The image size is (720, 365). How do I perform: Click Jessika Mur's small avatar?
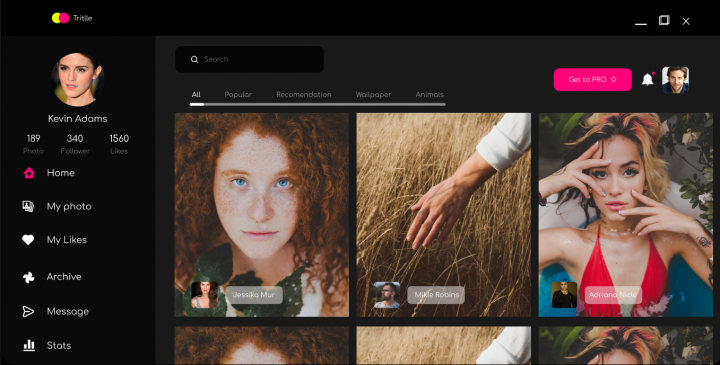[x=204, y=295]
